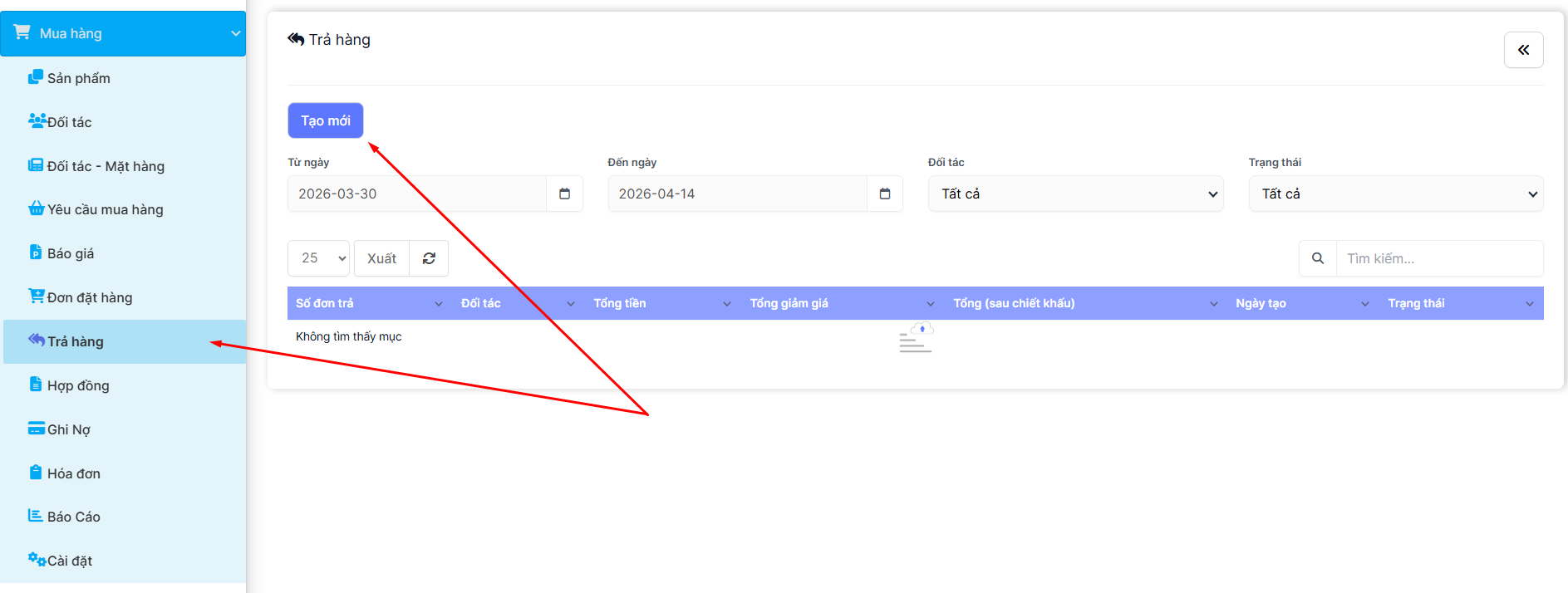
Task: Focus the Tìm kiếm search field
Action: [x=1438, y=258]
